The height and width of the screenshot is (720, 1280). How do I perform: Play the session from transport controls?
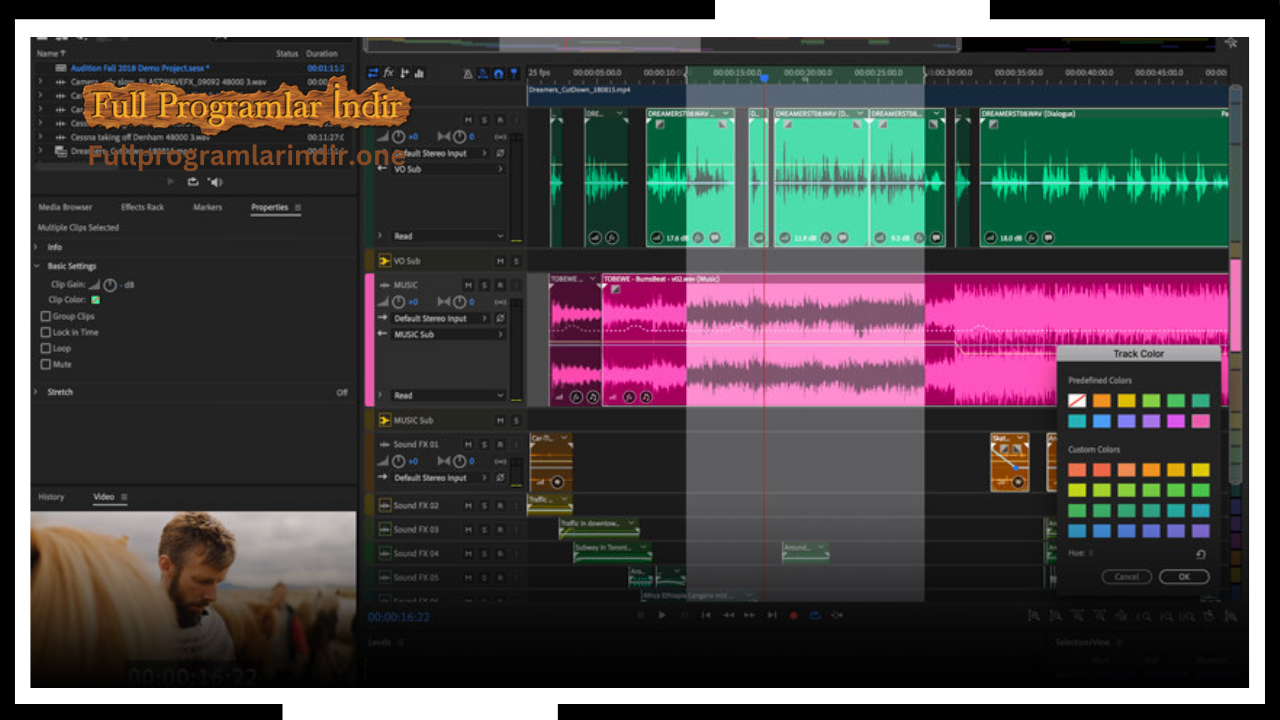pyautogui.click(x=661, y=616)
